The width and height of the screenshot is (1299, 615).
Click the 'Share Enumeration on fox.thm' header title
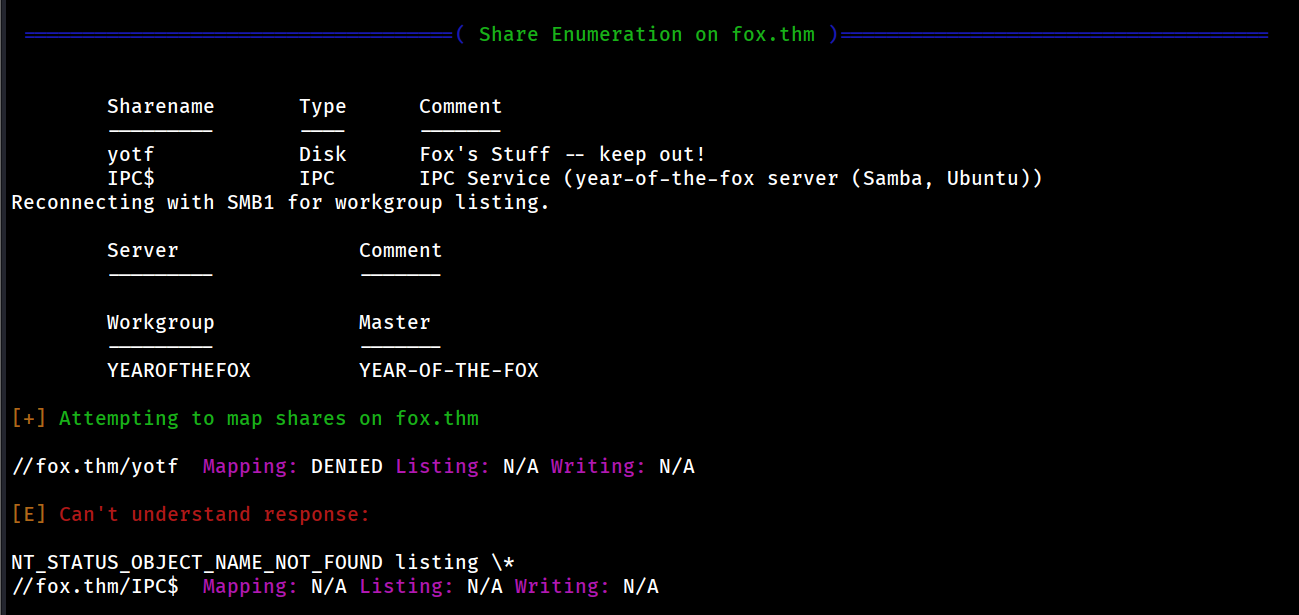[646, 35]
